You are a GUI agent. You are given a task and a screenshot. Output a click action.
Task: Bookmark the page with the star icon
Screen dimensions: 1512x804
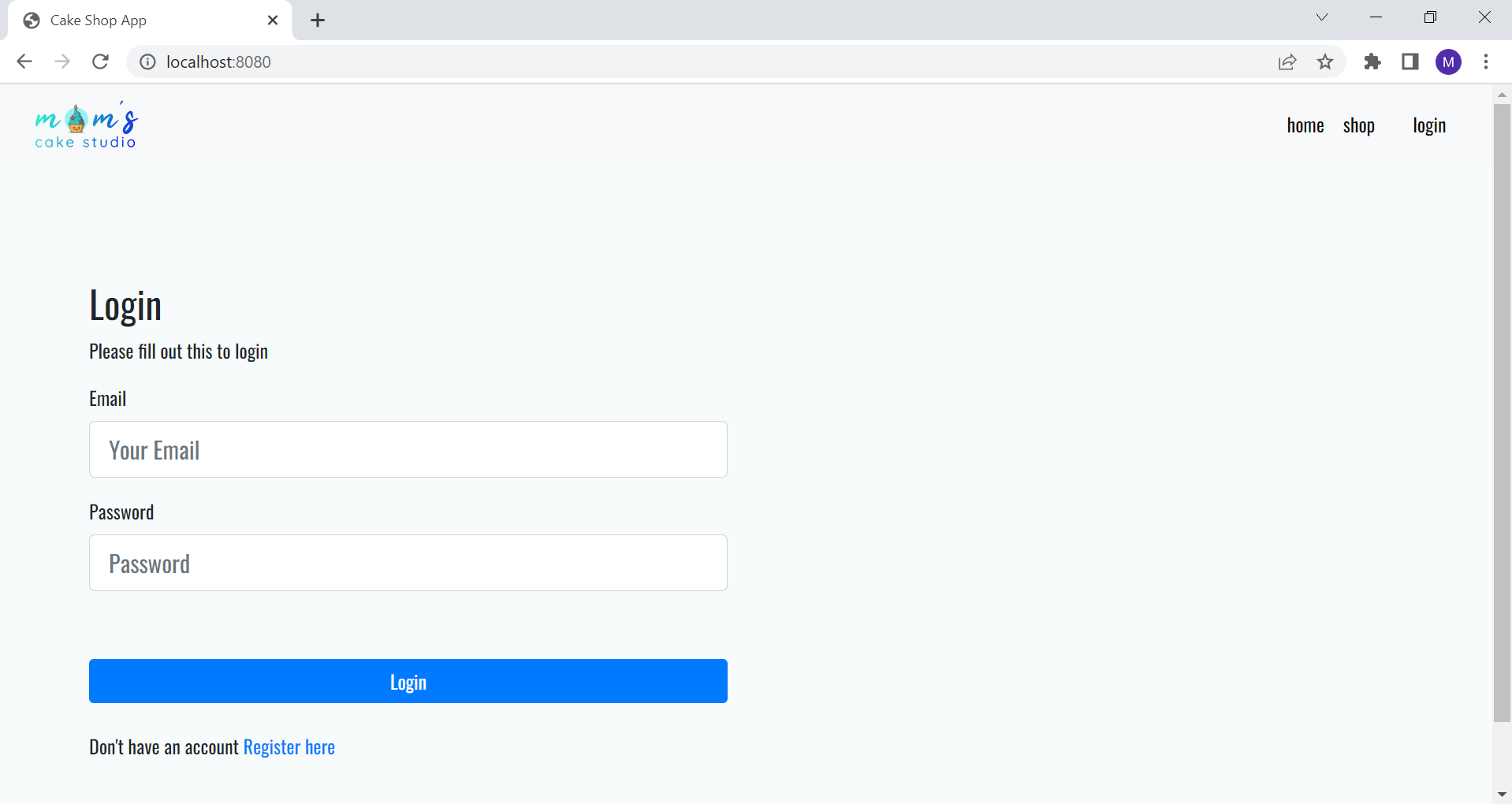[1325, 61]
